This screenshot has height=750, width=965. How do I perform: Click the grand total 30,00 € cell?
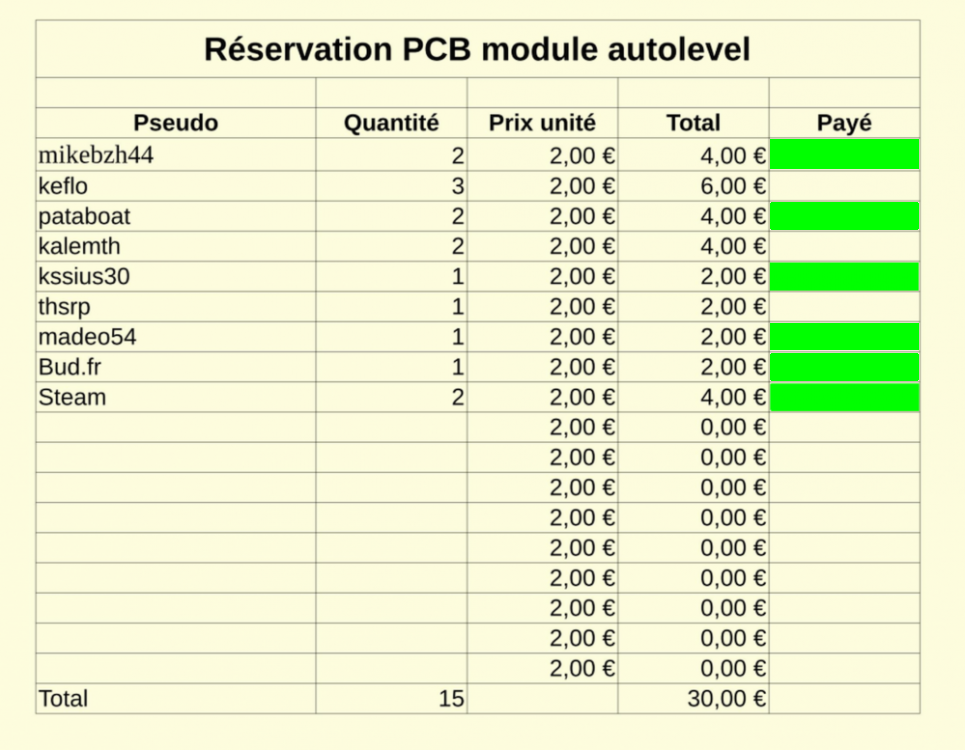[693, 699]
